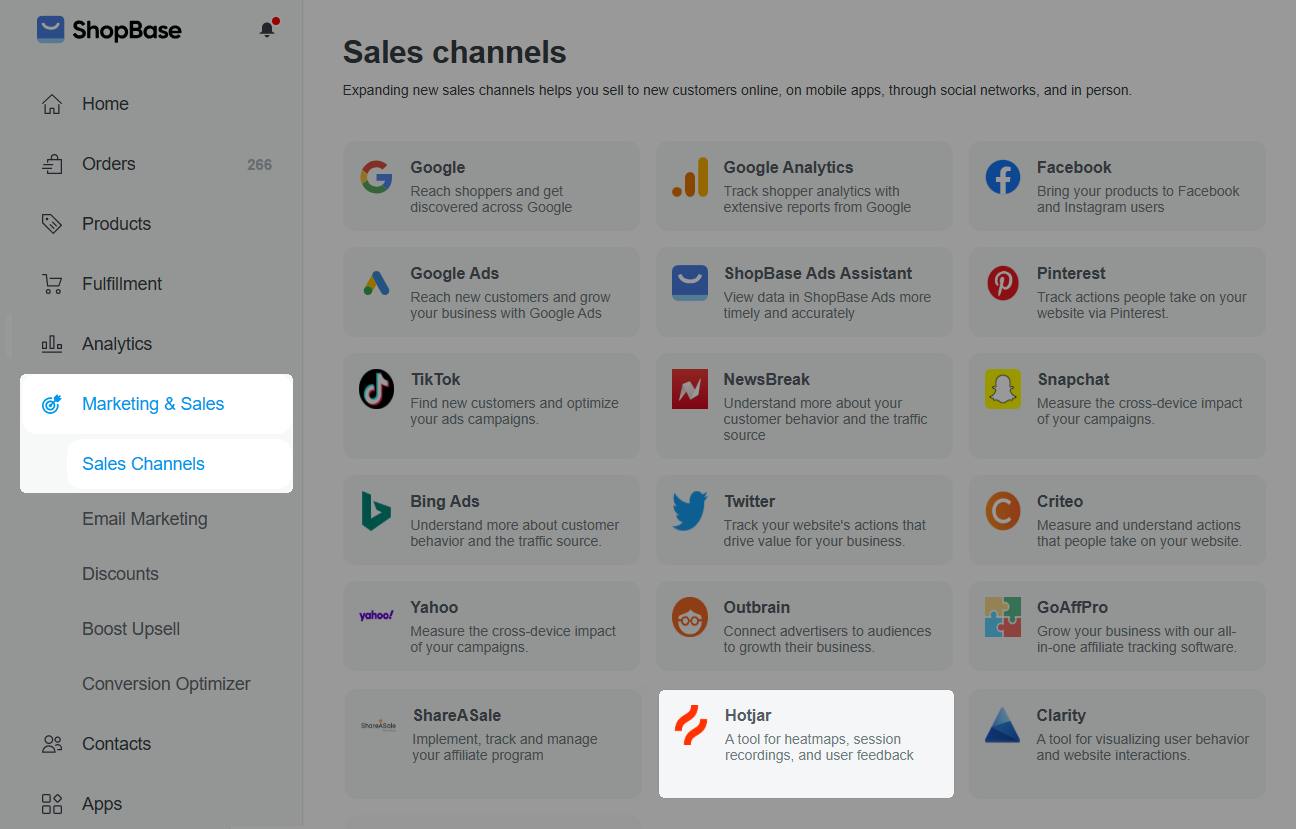
Task: Click the ShopBase logo
Action: click(x=109, y=30)
